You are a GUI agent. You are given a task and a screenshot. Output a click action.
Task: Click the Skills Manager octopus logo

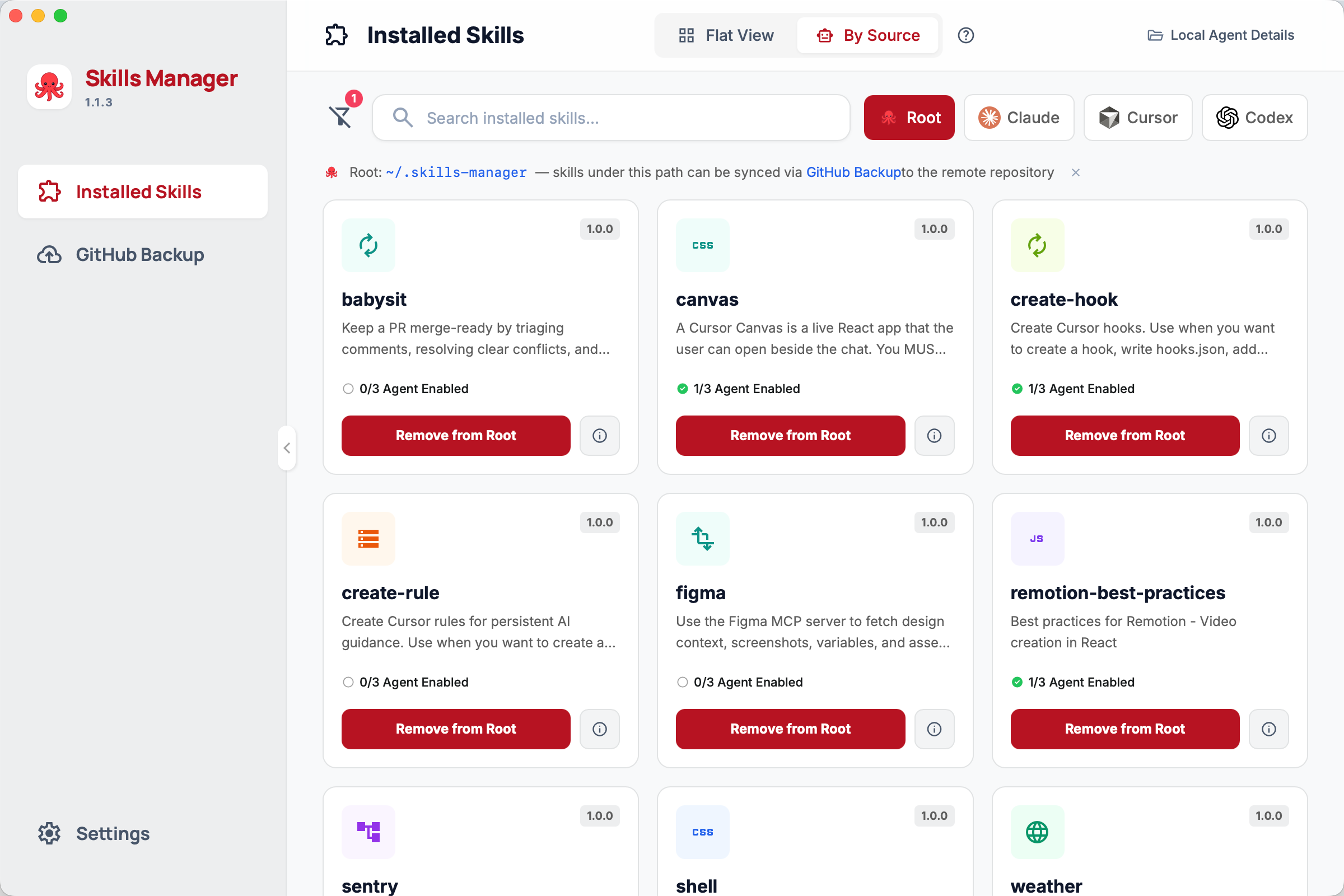pos(49,87)
